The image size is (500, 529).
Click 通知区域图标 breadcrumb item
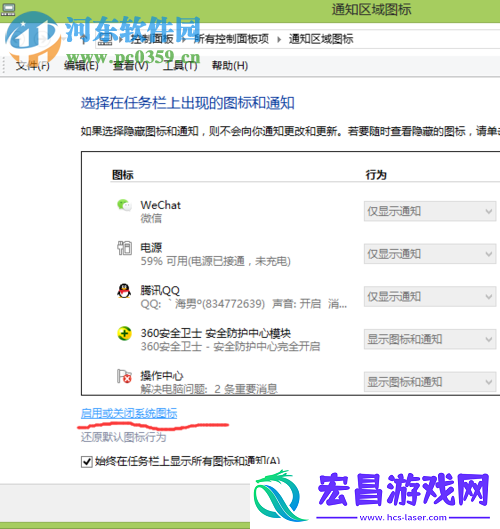321,39
